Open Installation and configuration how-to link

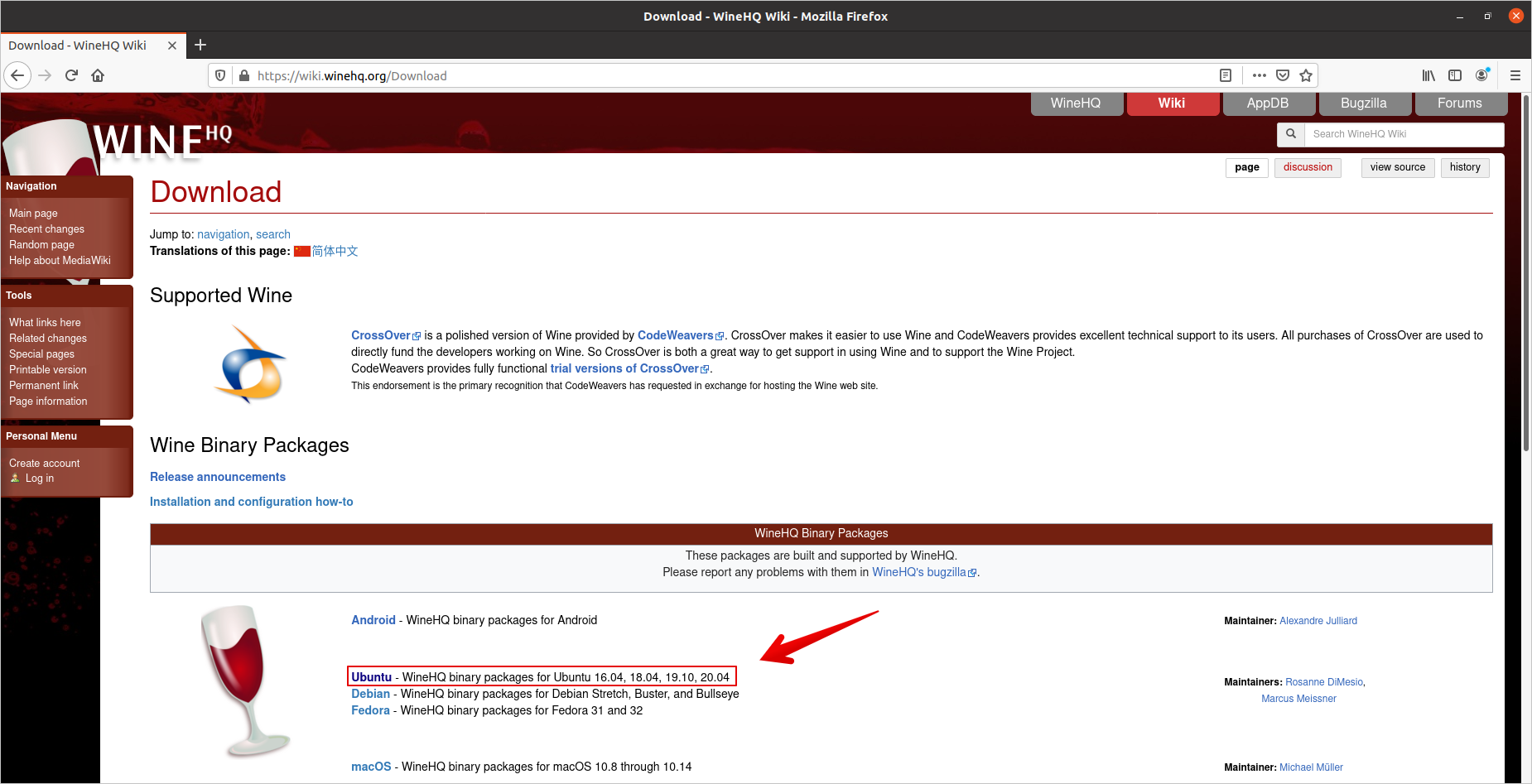coord(252,502)
